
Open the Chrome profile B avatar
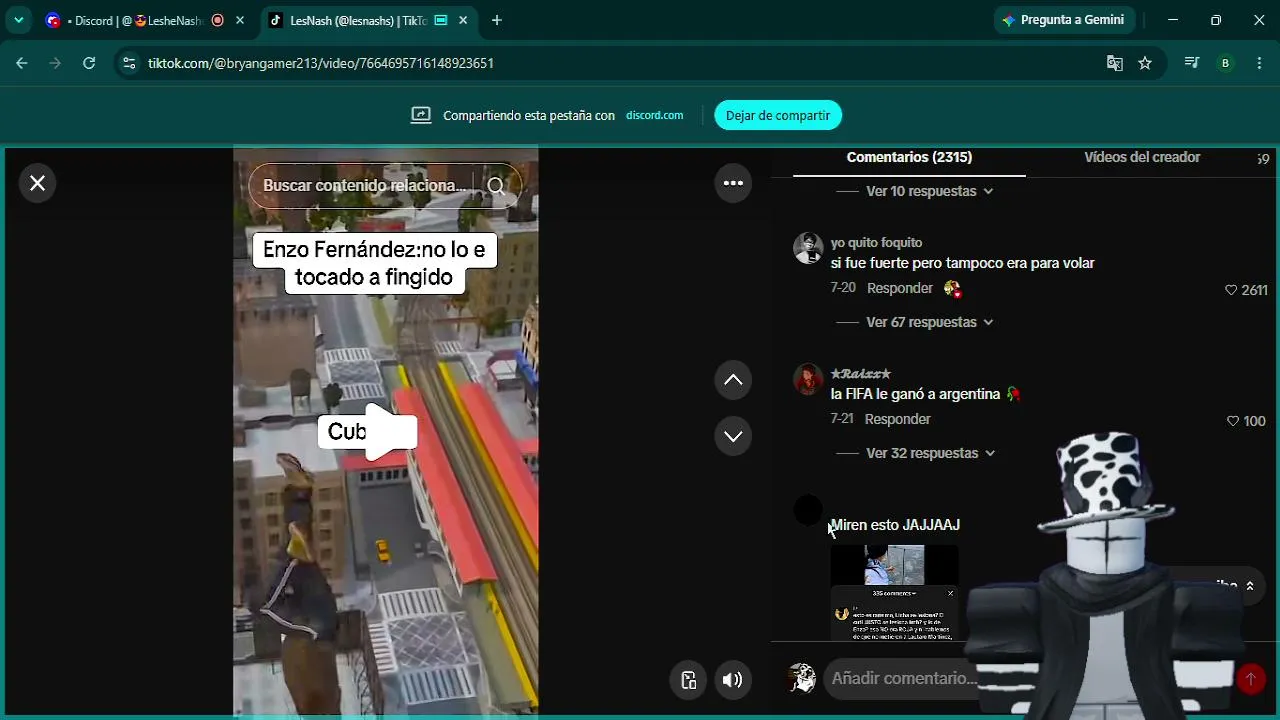click(x=1225, y=63)
